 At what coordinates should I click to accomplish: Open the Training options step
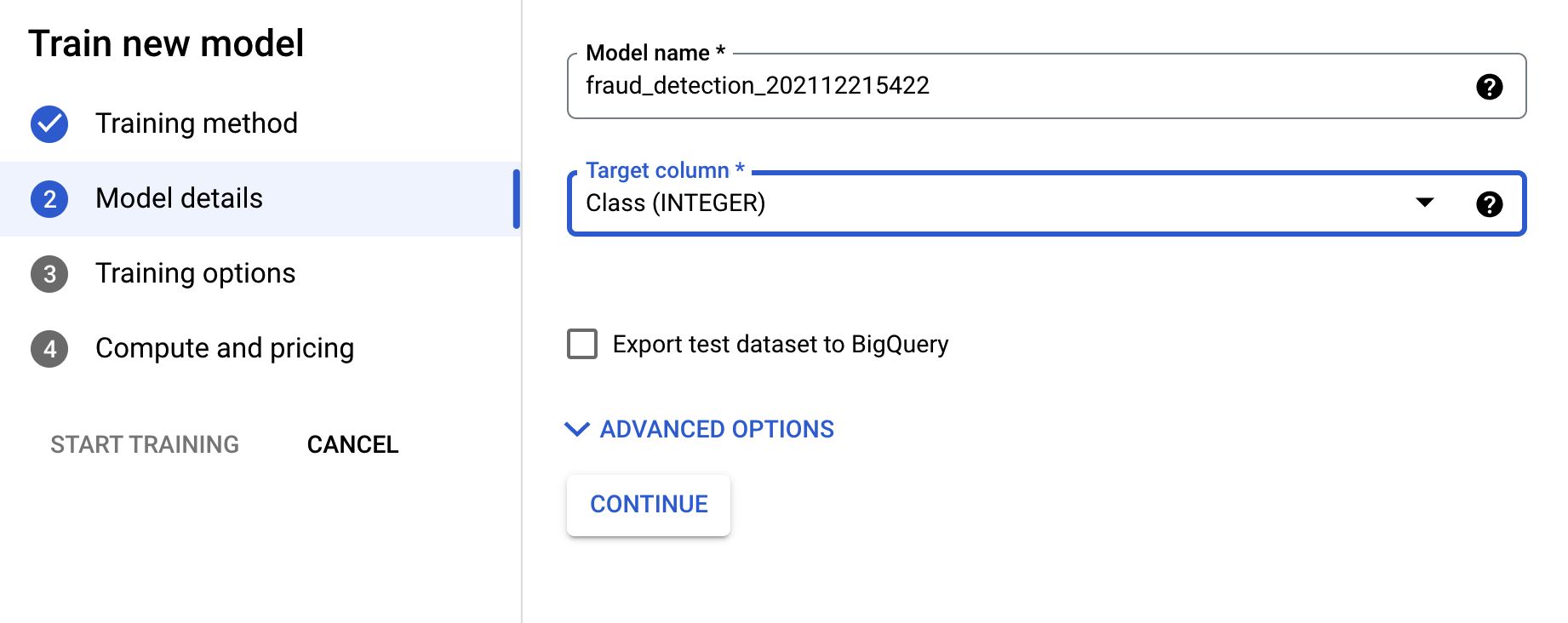[195, 273]
